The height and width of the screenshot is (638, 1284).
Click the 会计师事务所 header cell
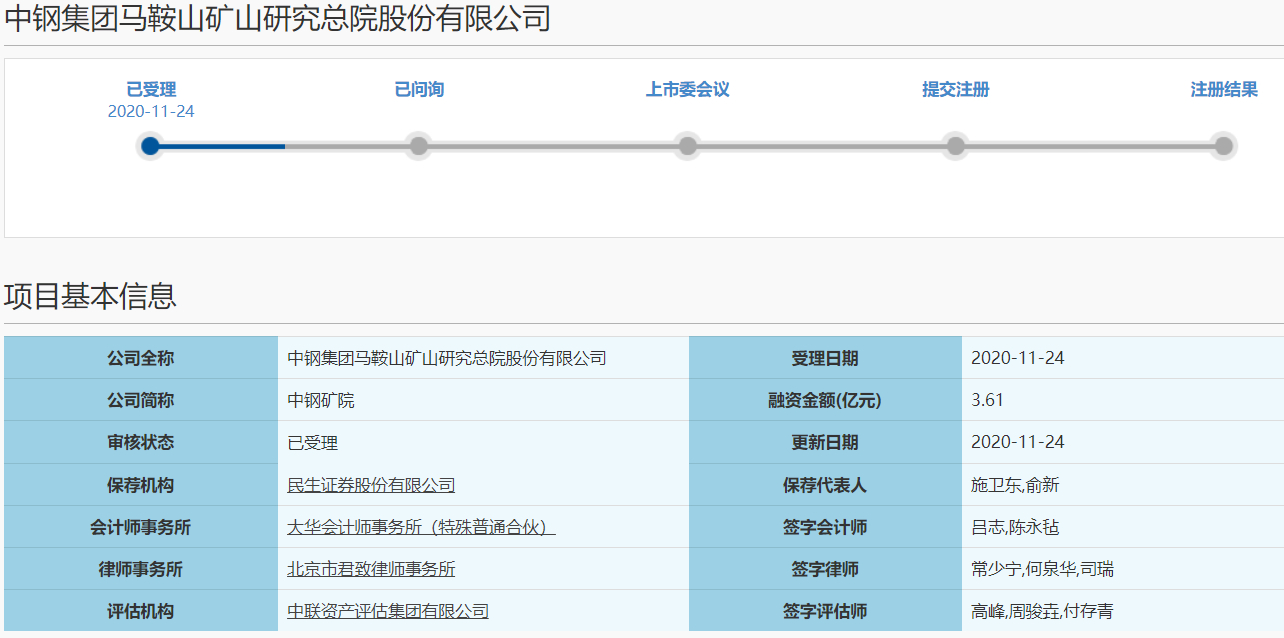click(141, 527)
